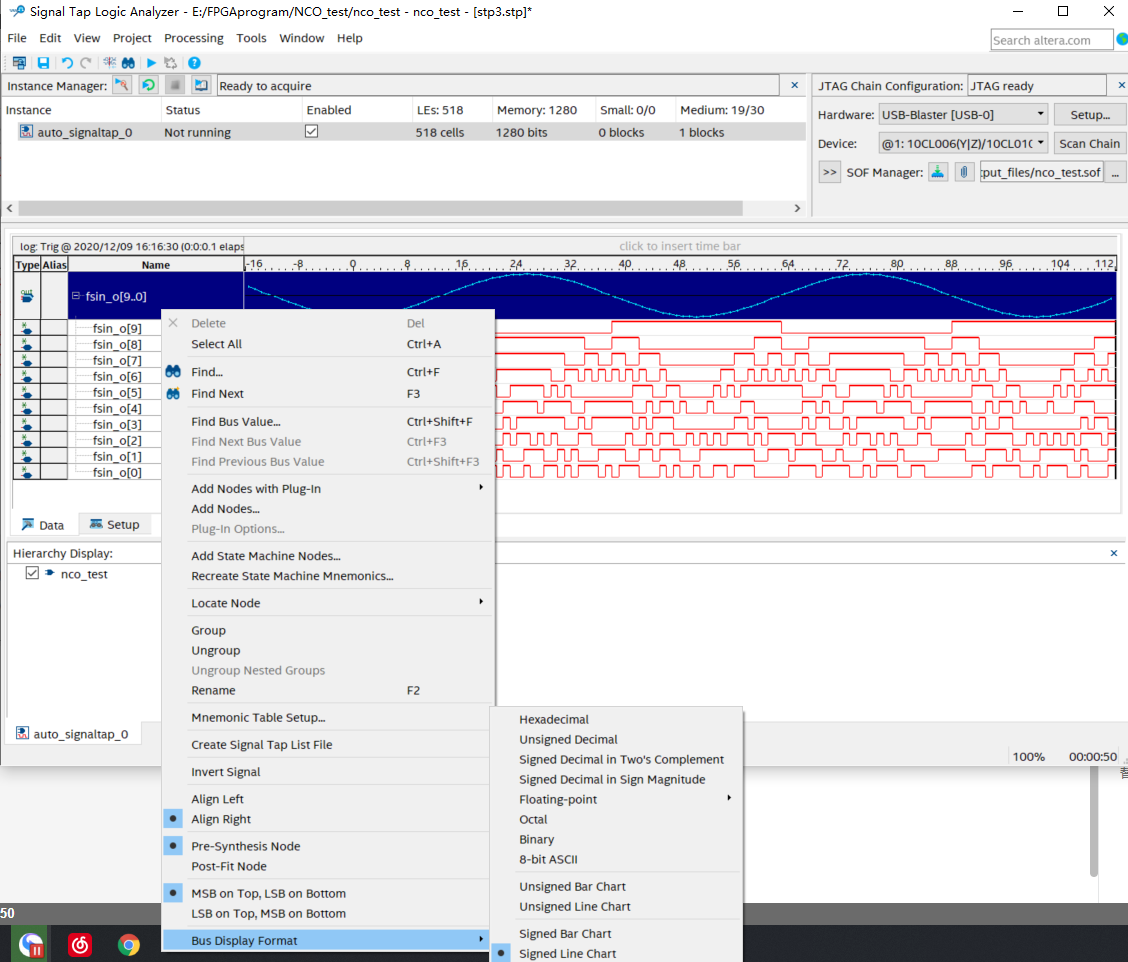This screenshot has width=1128, height=962.
Task: Select the Pre-Synthesis Node option
Action: pos(245,846)
